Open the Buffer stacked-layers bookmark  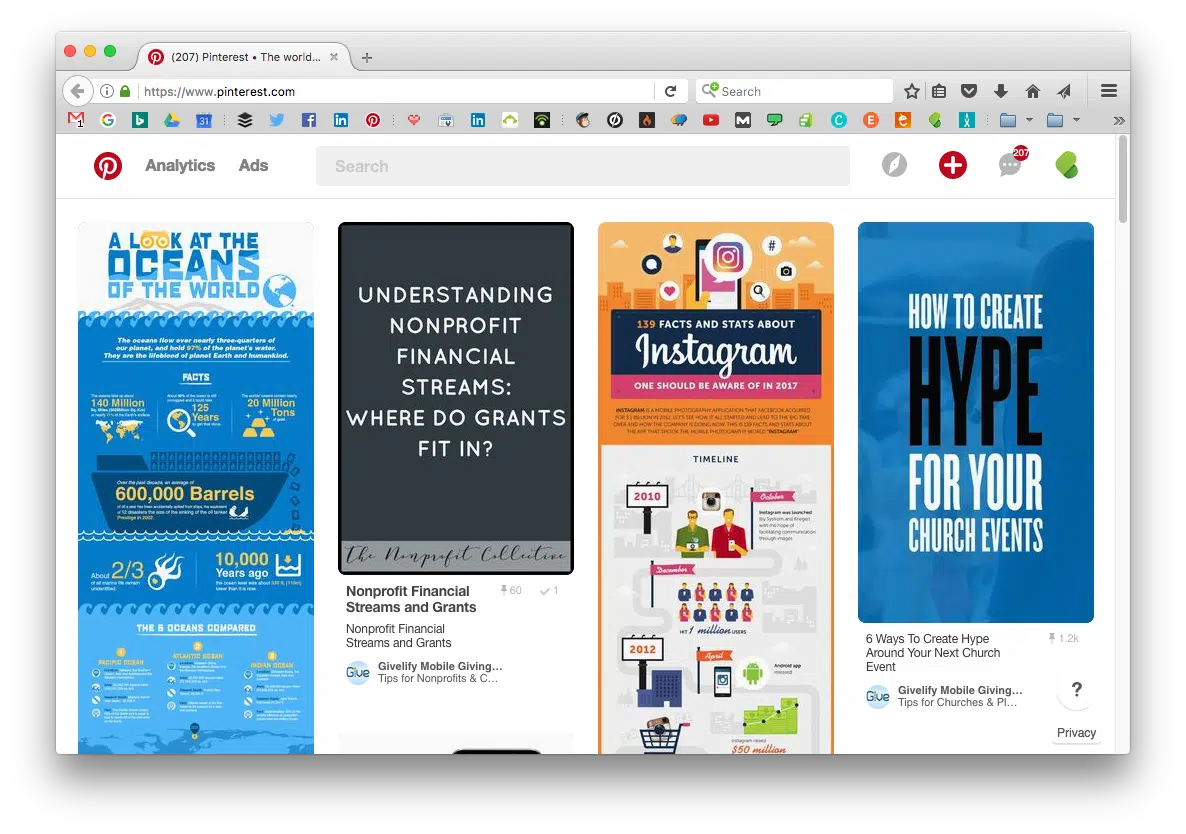244,119
